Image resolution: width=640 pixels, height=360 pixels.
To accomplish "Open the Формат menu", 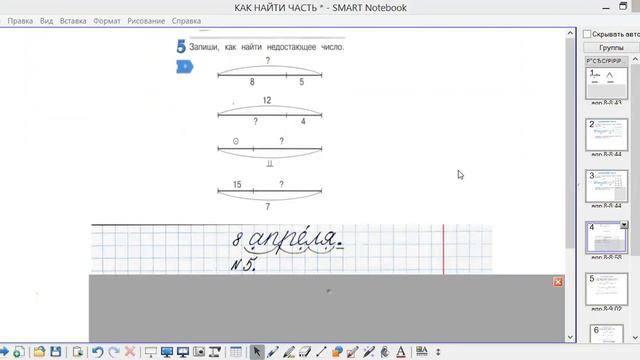I will point(107,21).
